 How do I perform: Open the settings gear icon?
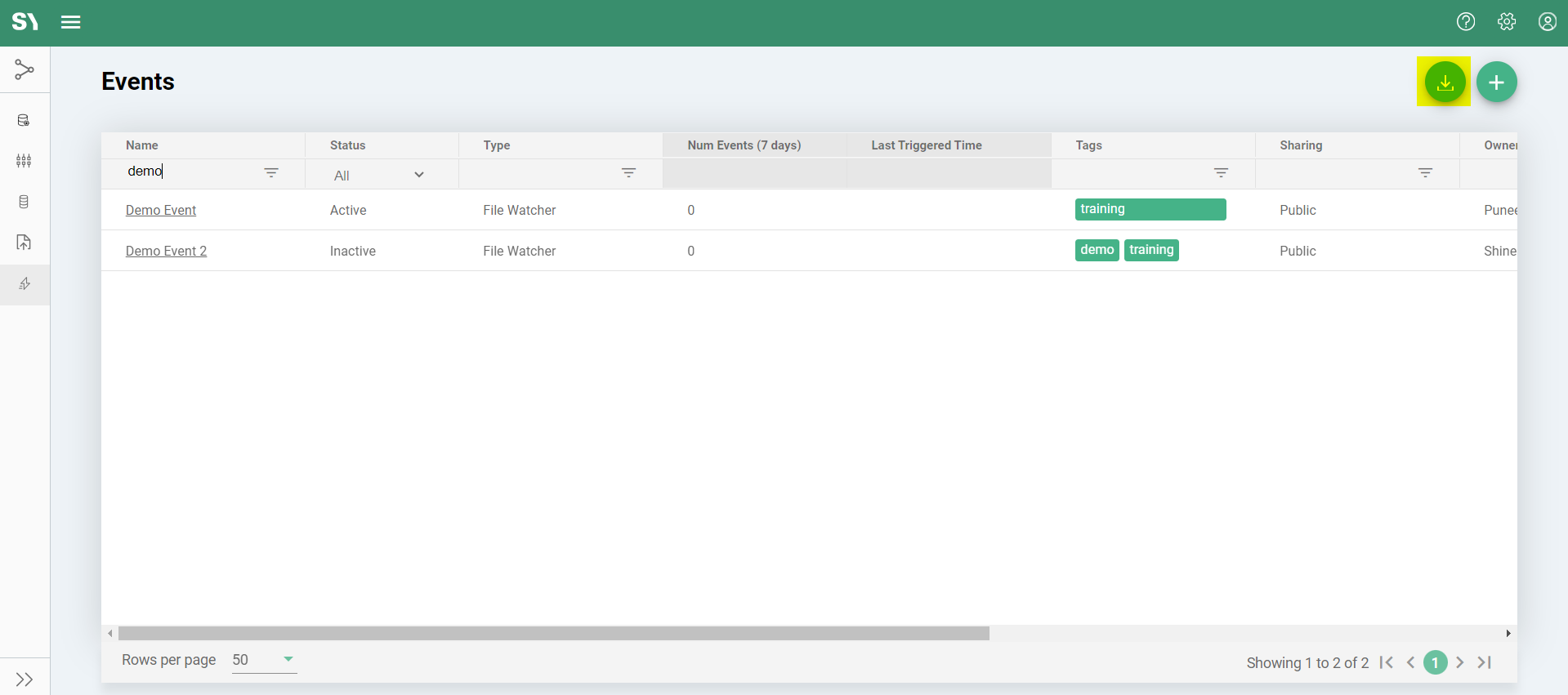[x=1507, y=22]
